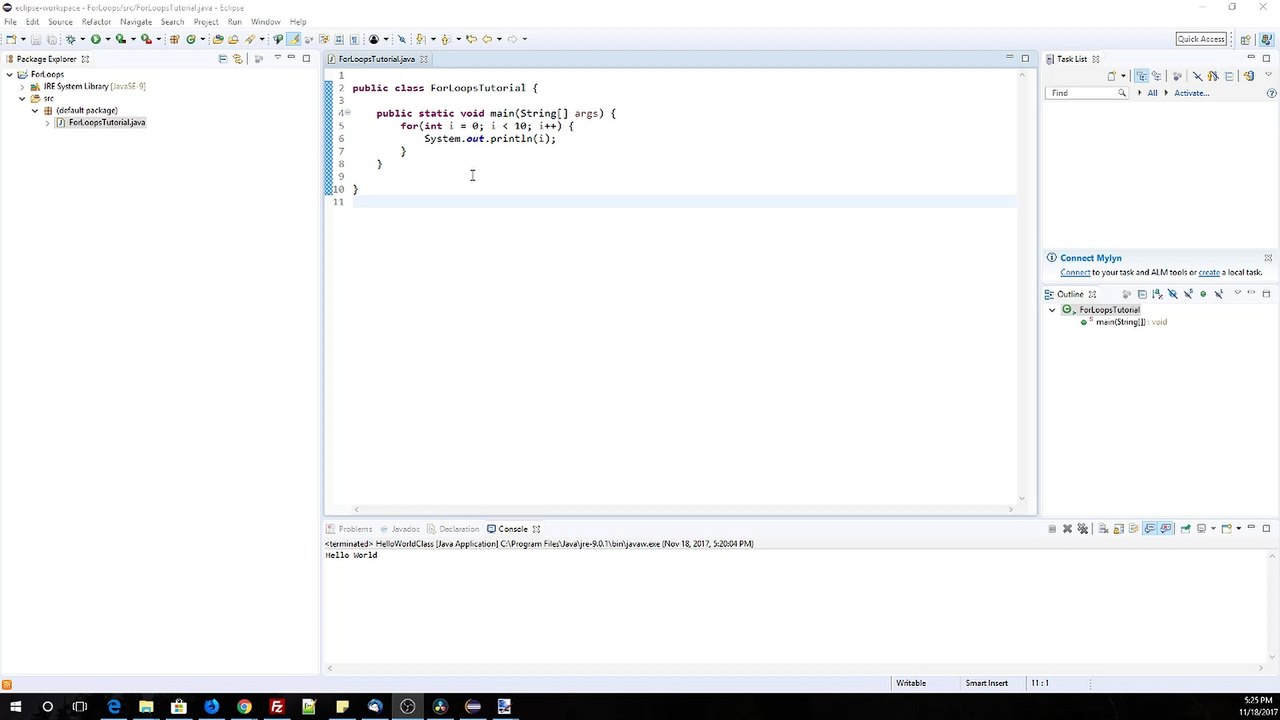Screen dimensions: 1280x720
Task: Open the Navigate menu
Action: (136, 21)
